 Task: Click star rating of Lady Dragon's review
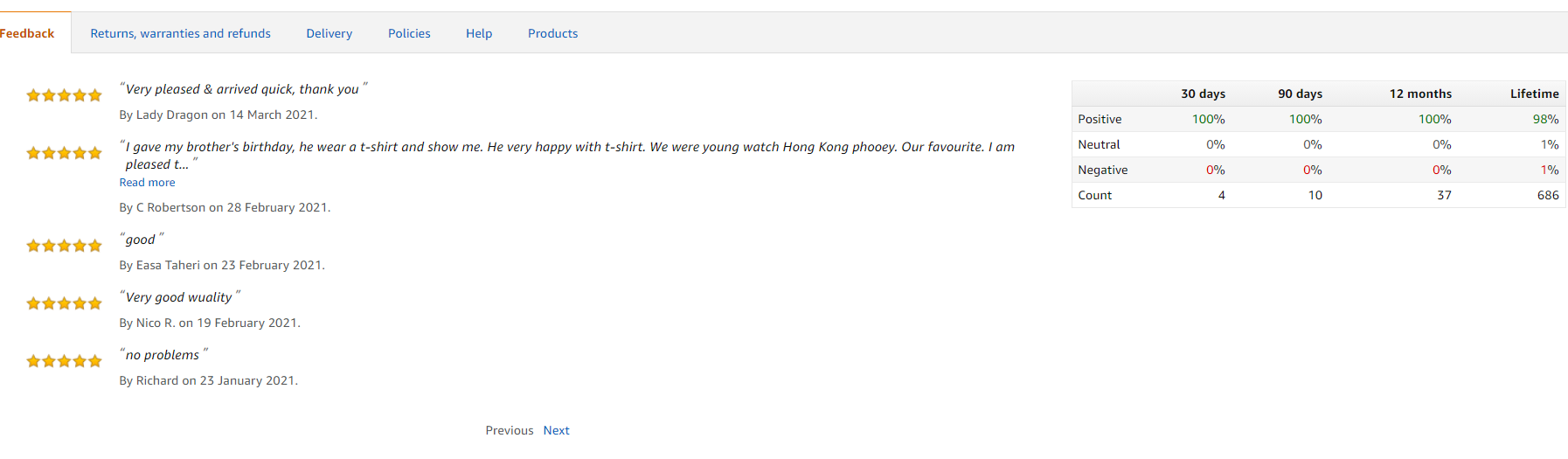(64, 95)
